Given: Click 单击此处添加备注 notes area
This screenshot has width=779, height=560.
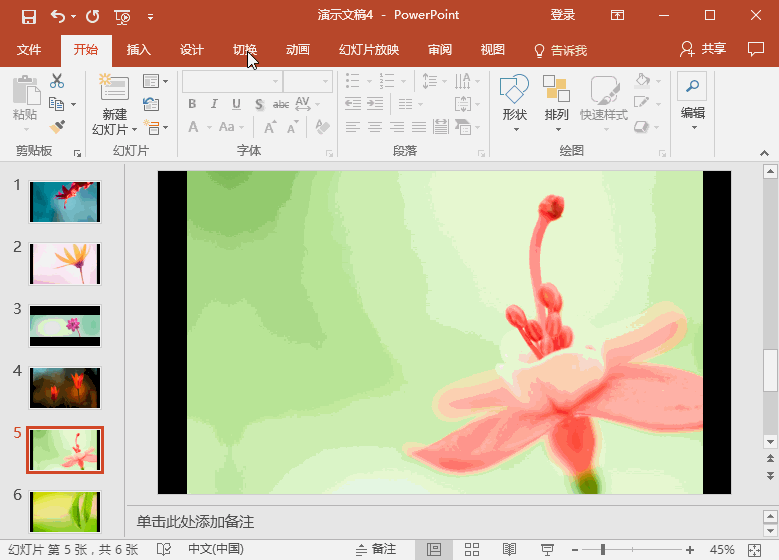Looking at the screenshot, I should pos(195,522).
